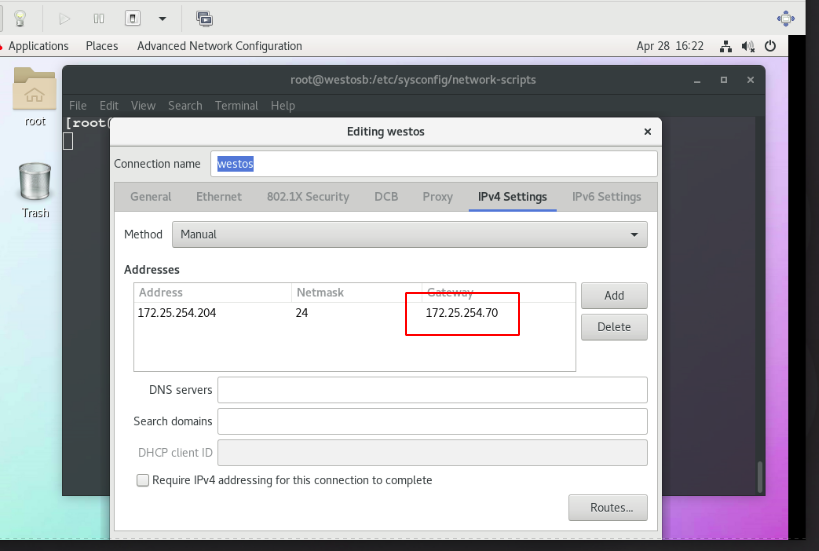This screenshot has height=551, width=819.
Task: Open the terminal Edit menu
Action: pyautogui.click(x=109, y=105)
